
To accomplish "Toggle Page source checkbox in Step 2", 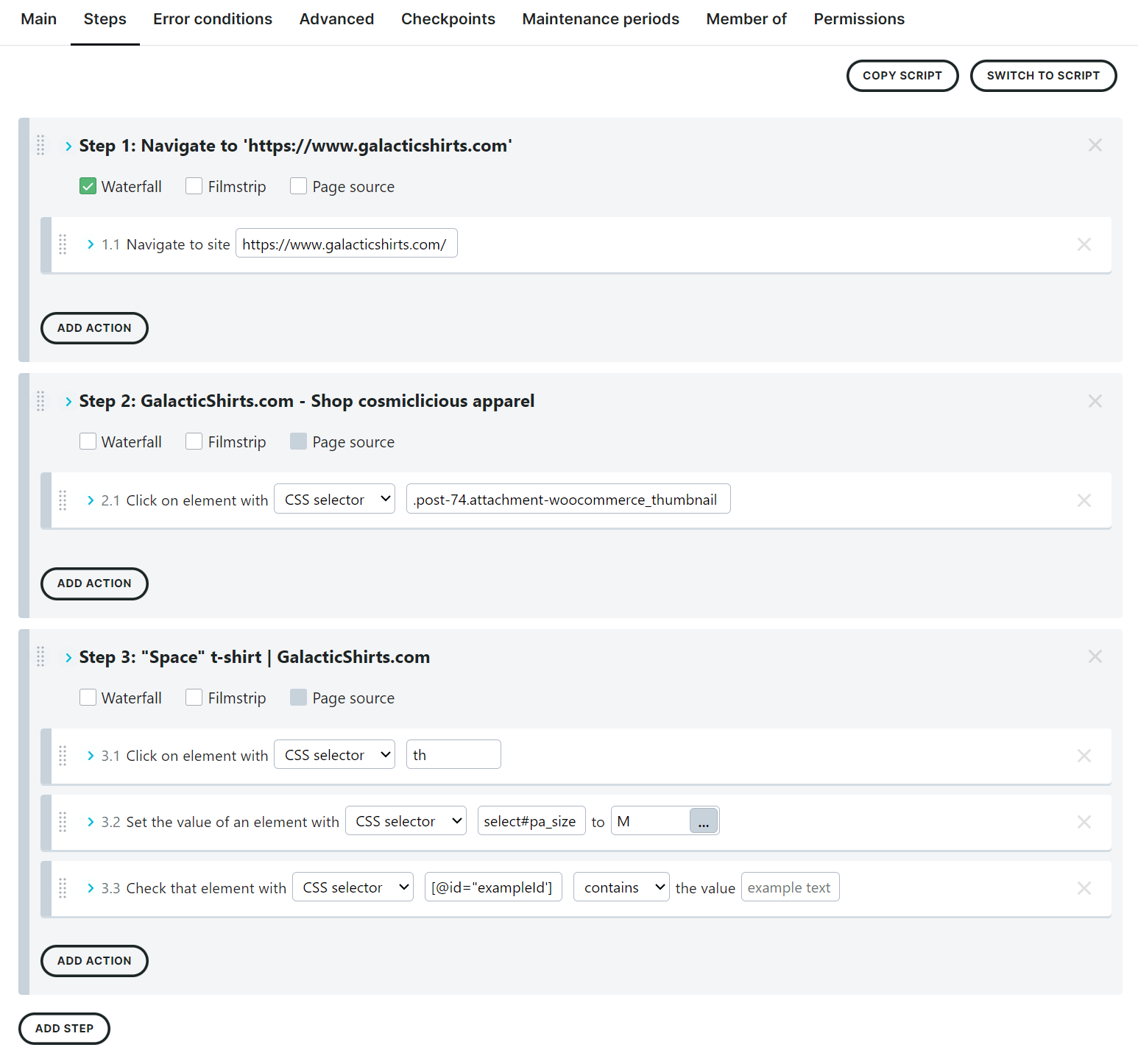I will (x=298, y=441).
